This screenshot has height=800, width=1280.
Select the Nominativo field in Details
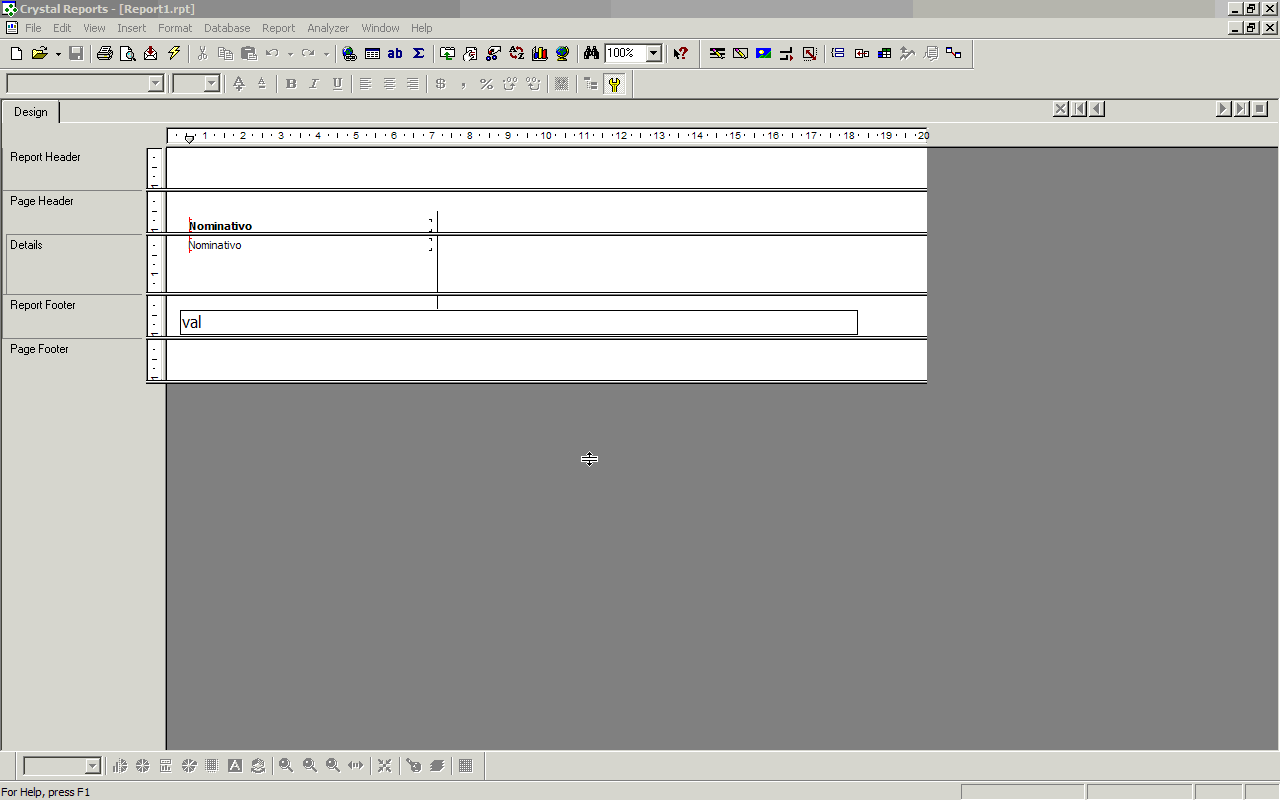[x=311, y=245]
